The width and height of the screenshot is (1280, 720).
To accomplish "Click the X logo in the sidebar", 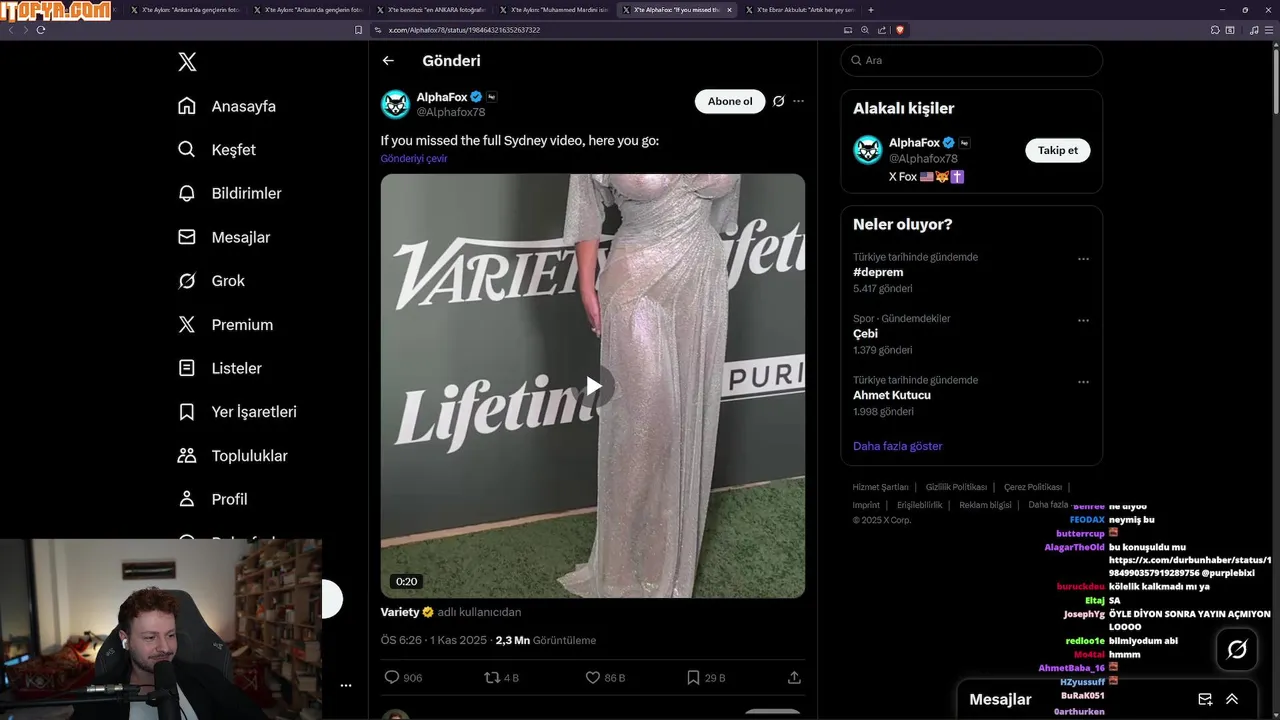I will point(187,62).
